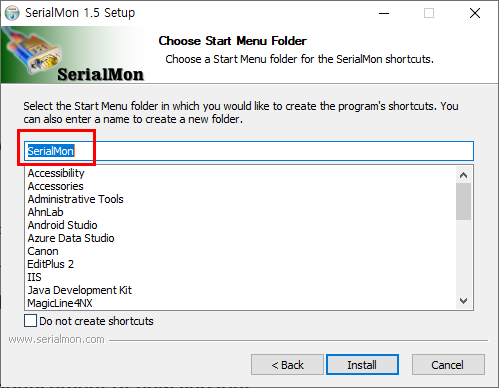
Task: Choose Azure Data Studio folder
Action: pyautogui.click(x=71, y=238)
